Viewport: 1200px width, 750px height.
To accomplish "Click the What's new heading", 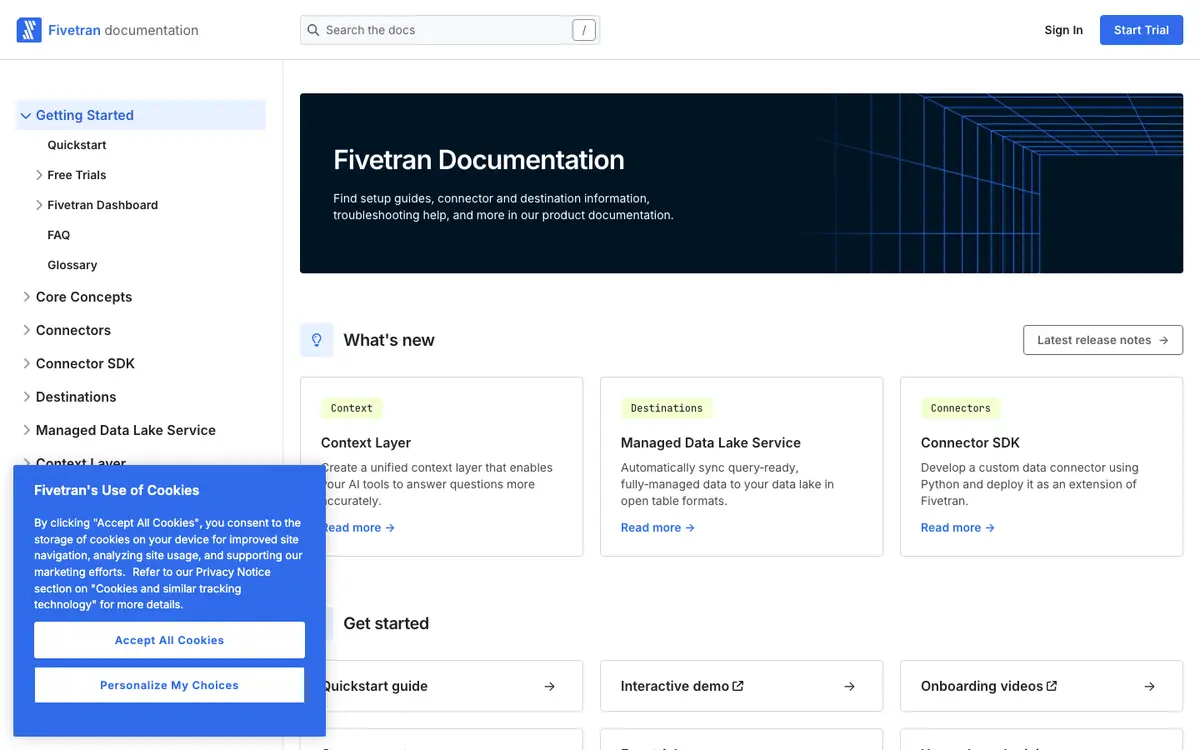I will coord(389,340).
